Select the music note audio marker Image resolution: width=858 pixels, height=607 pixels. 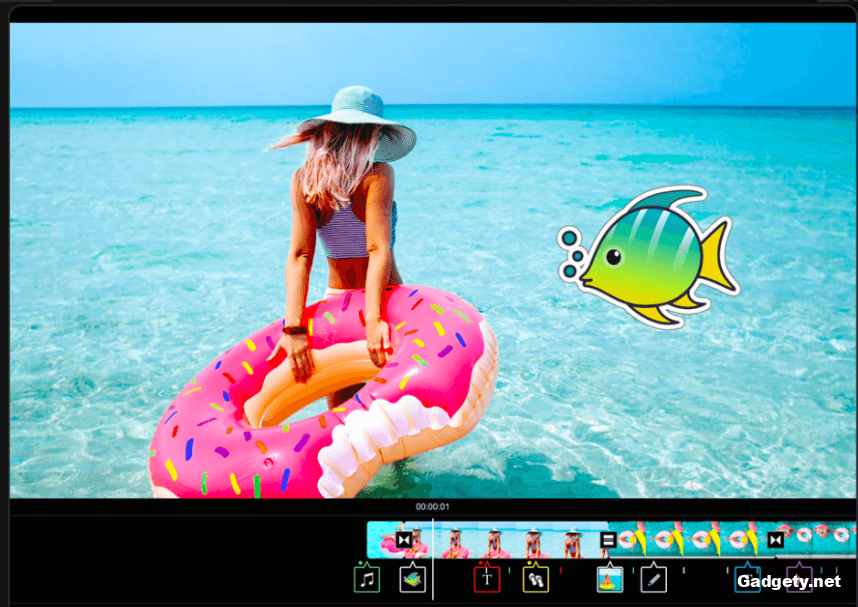click(x=367, y=579)
